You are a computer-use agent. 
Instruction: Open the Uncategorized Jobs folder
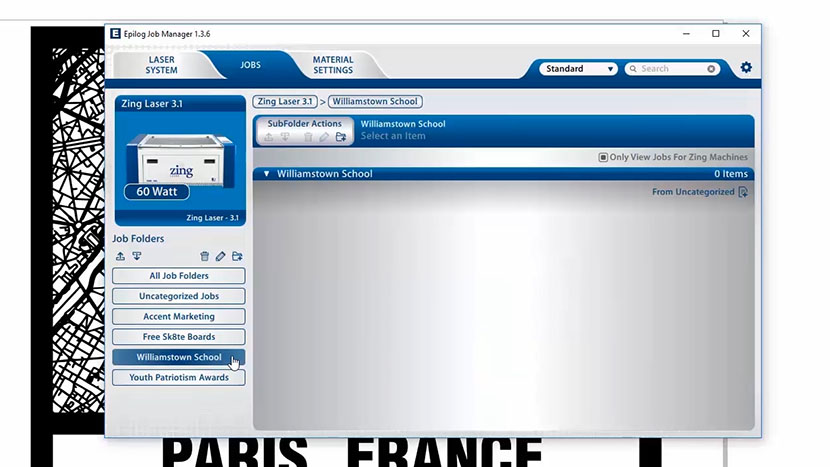tap(179, 296)
